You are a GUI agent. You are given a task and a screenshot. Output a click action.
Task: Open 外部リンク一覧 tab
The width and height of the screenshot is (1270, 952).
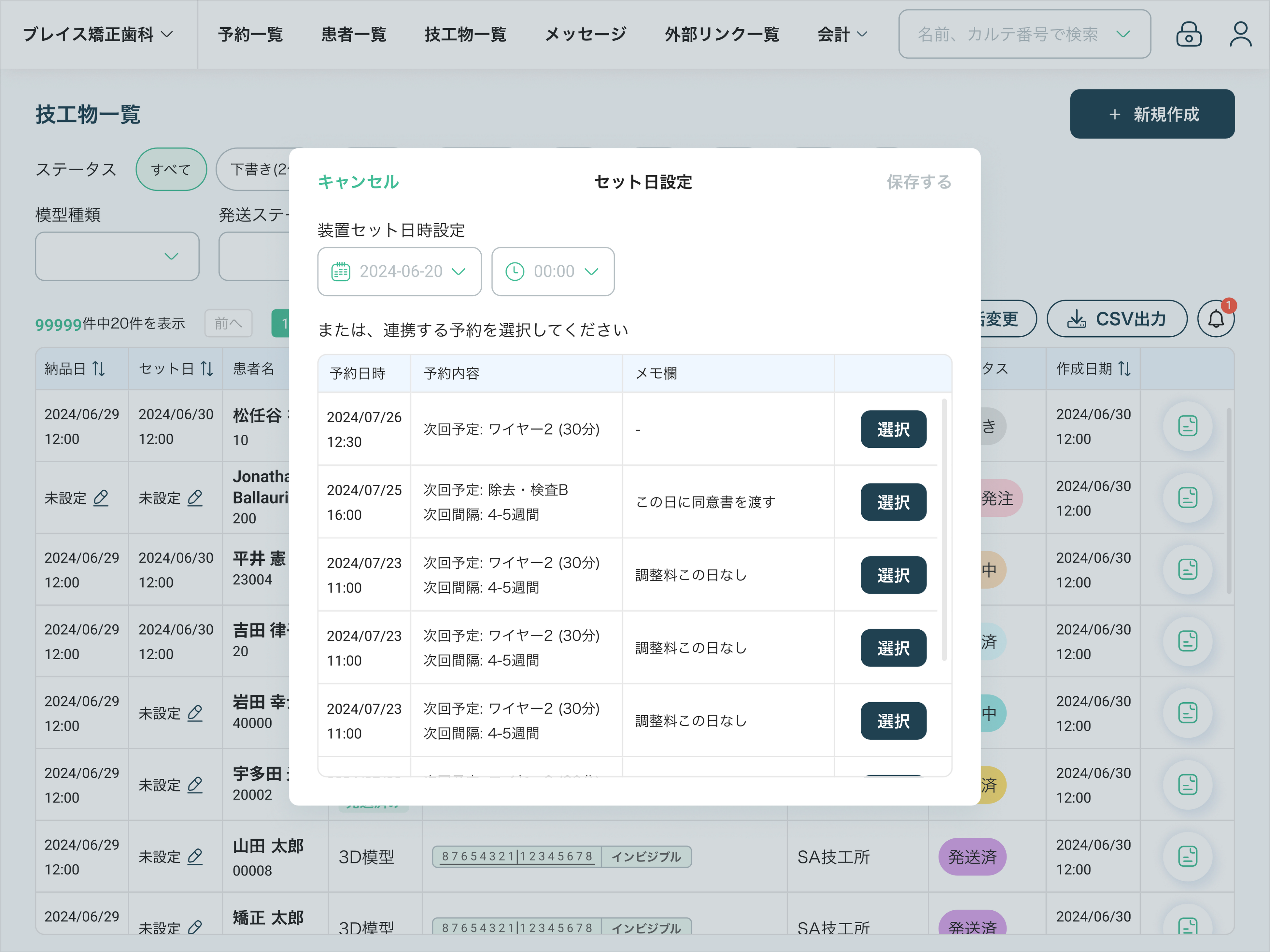tap(722, 35)
